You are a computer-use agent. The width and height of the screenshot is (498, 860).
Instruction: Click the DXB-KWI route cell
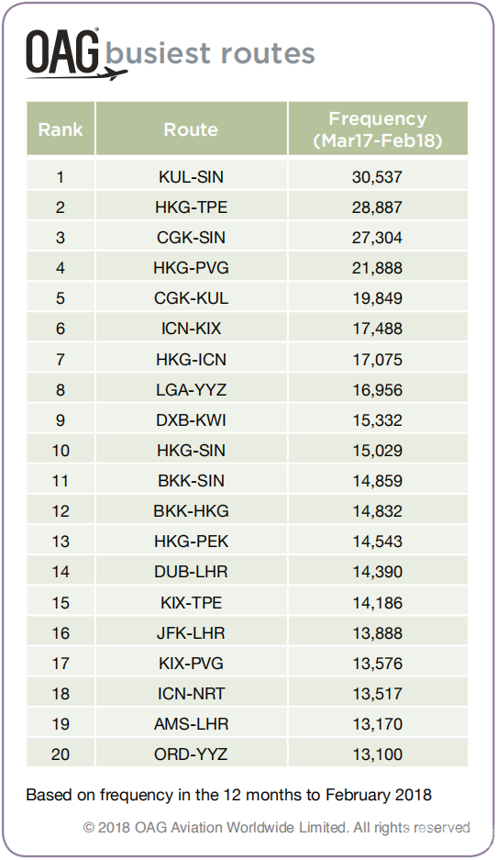[x=191, y=420]
